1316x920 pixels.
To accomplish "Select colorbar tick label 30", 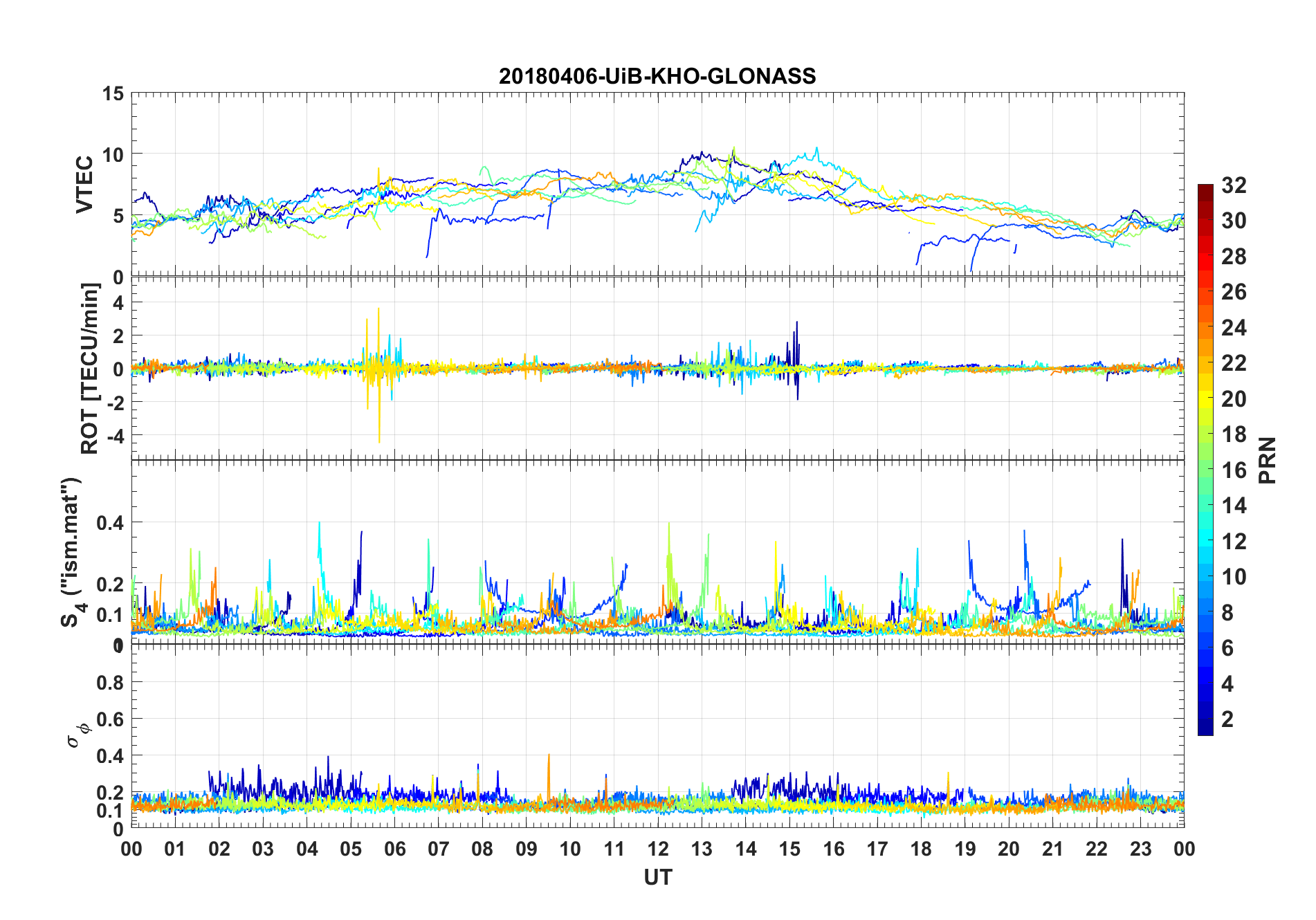I will tap(1234, 221).
